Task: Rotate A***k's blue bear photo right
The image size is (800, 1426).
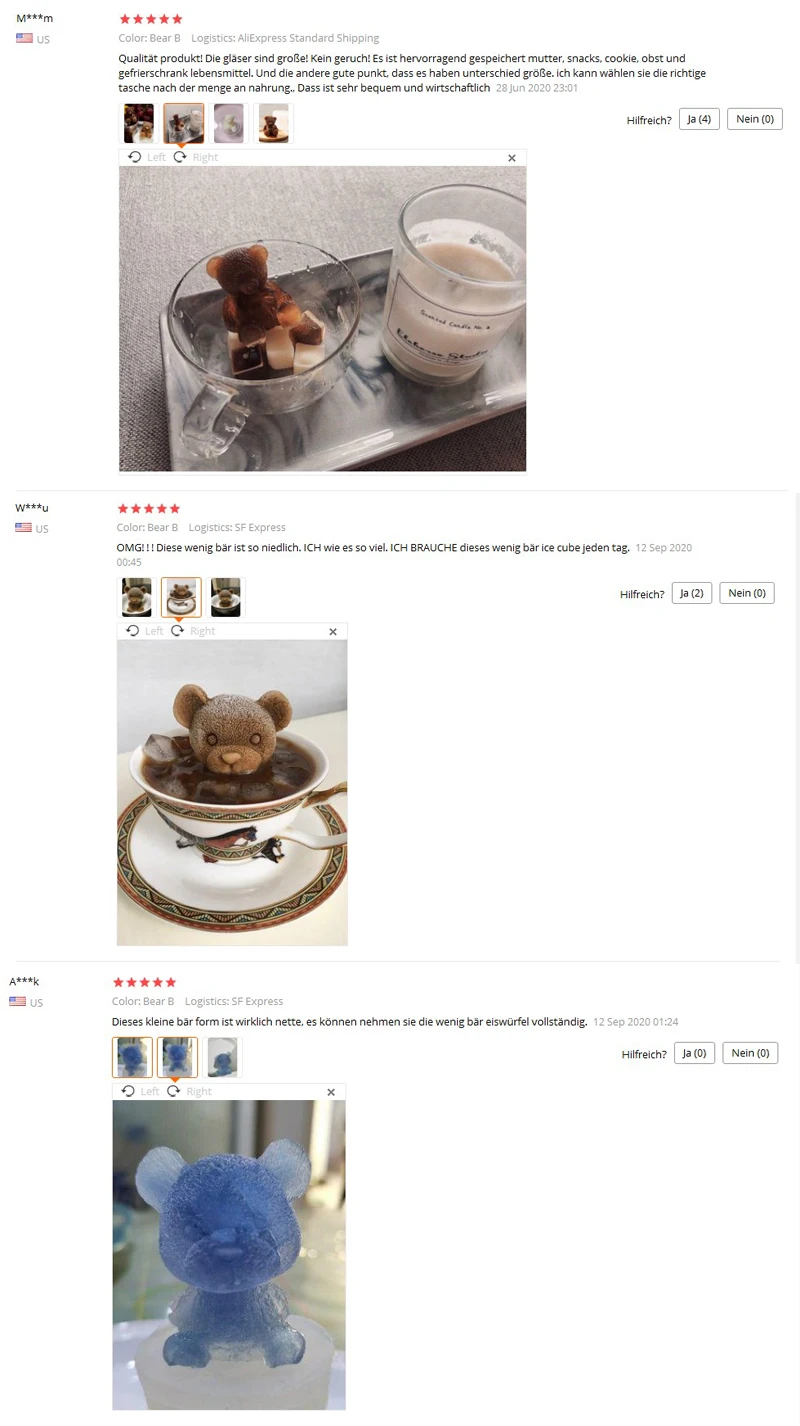Action: 189,1091
